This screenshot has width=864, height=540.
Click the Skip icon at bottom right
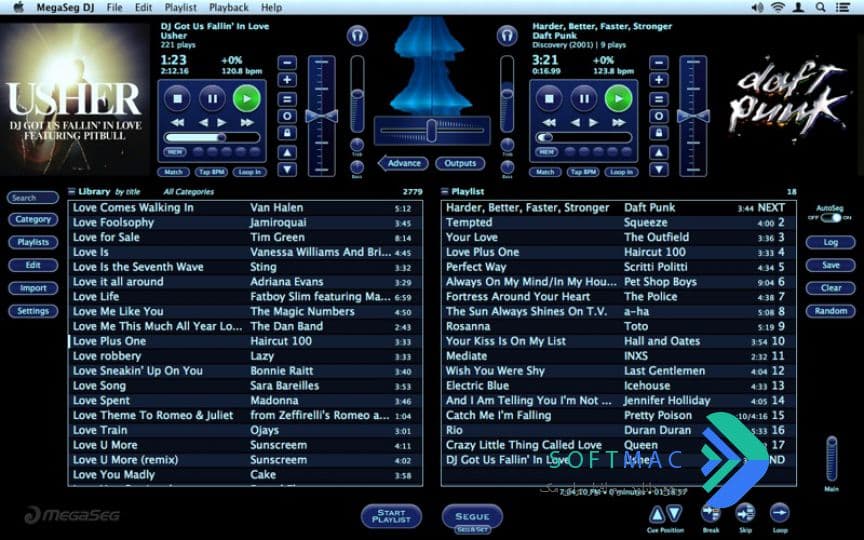745,513
